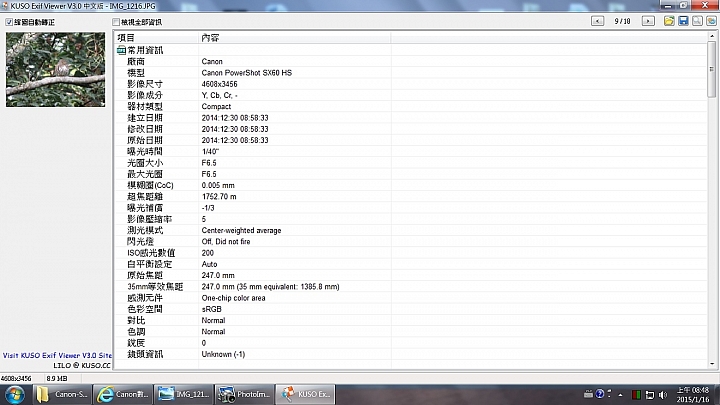
Task: Select the 'Unknown (-1)' lens info value
Action: [x=223, y=354]
